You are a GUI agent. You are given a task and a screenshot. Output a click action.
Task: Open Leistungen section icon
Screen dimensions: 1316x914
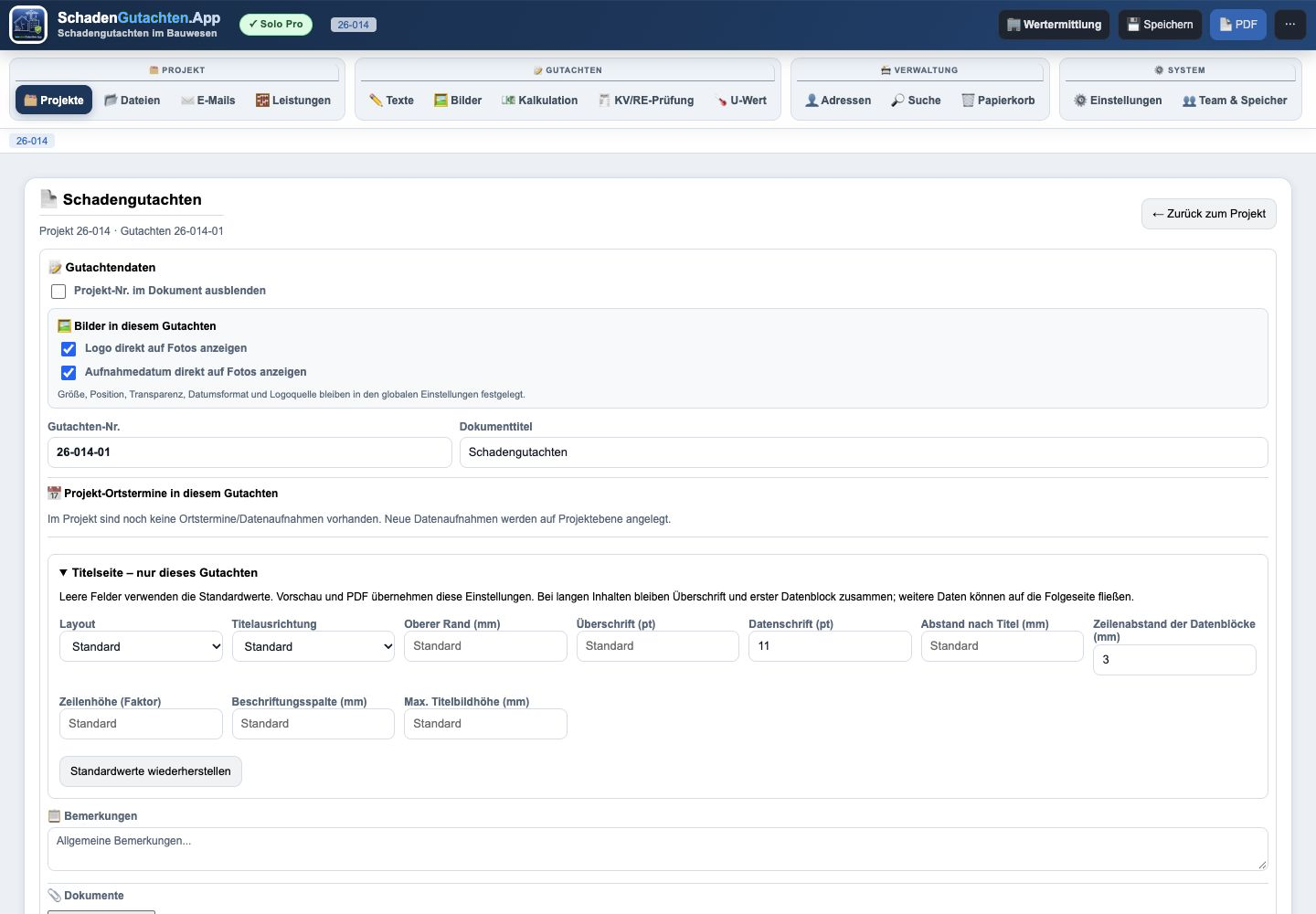click(x=262, y=101)
